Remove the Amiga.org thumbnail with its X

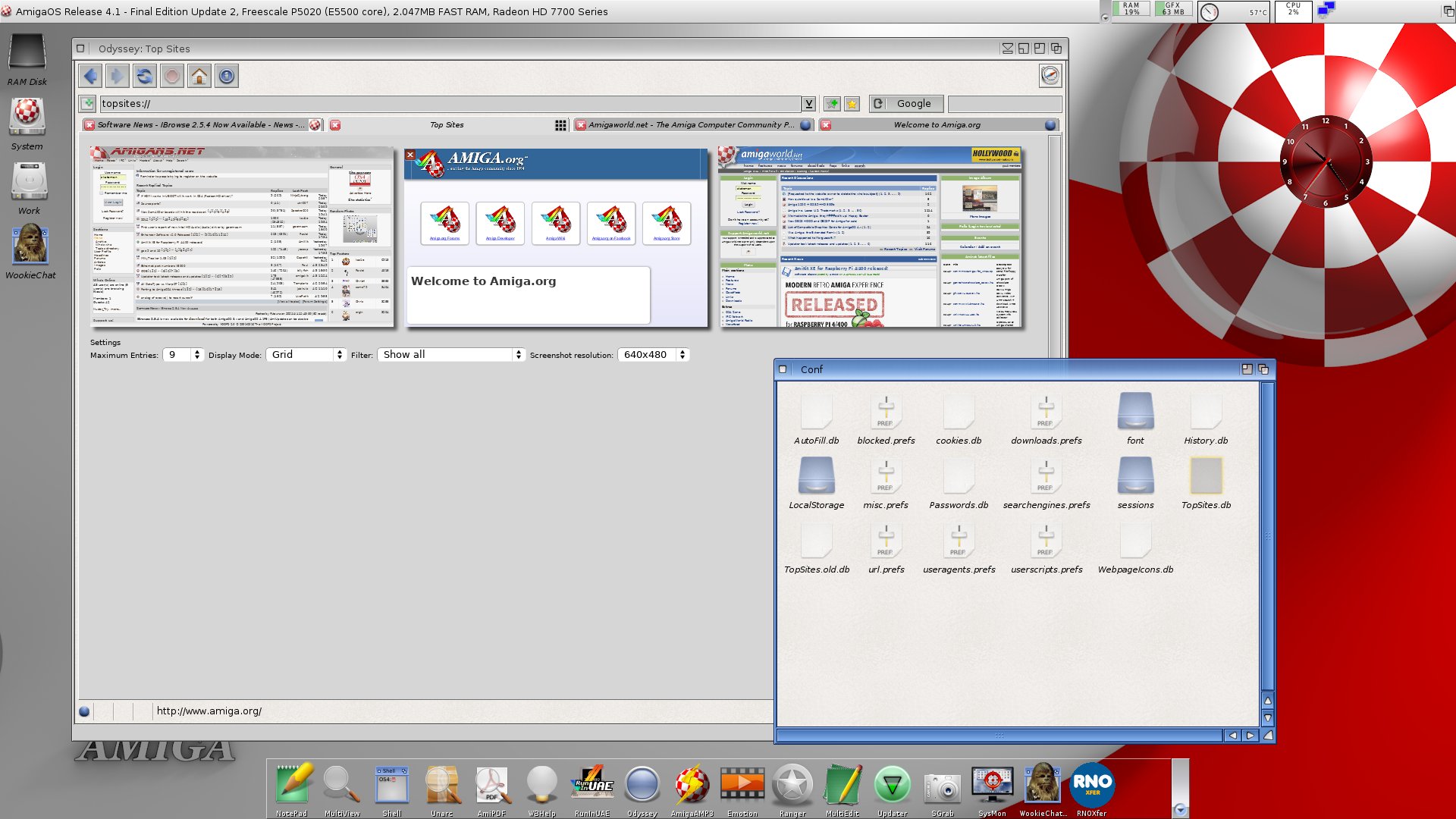[x=410, y=155]
